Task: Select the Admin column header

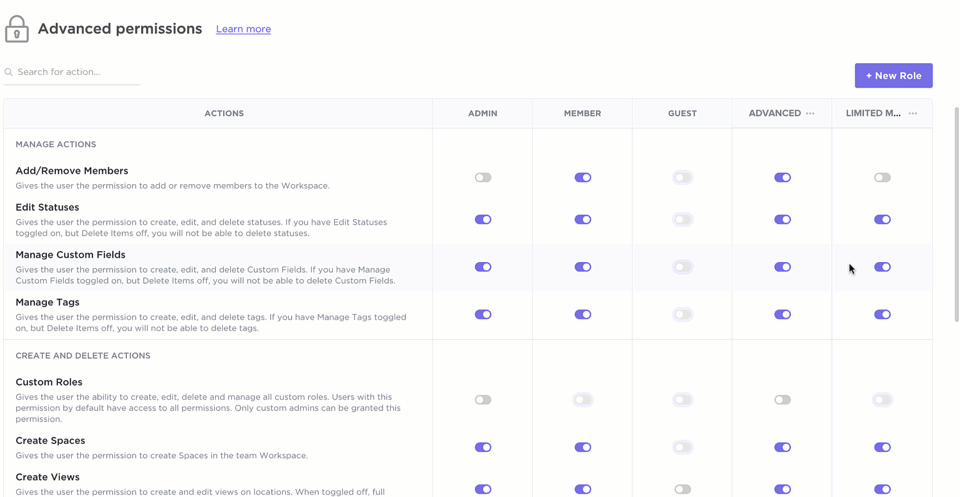Action: click(482, 114)
